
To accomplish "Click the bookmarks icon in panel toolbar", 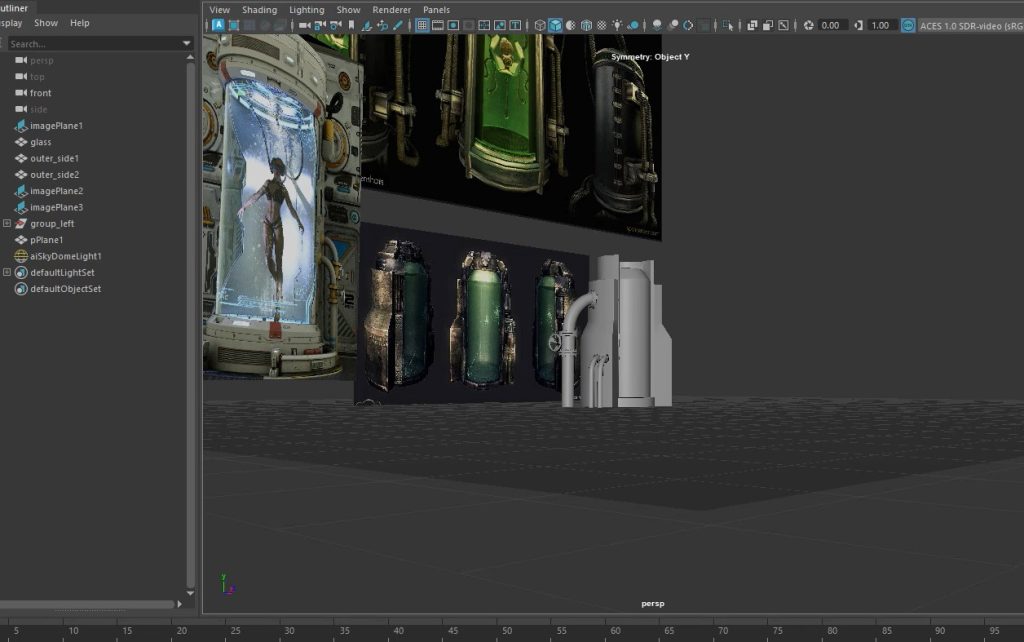I will pos(351,25).
